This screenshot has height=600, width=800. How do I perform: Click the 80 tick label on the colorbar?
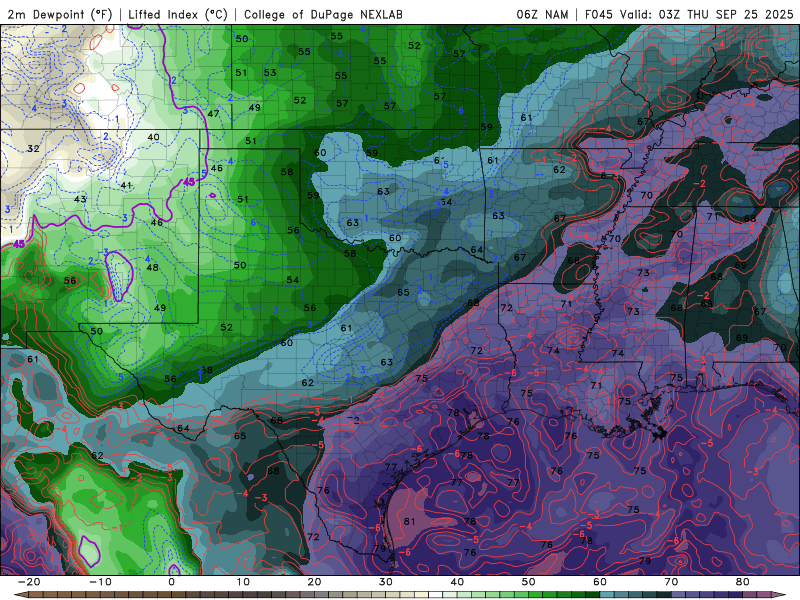click(743, 582)
